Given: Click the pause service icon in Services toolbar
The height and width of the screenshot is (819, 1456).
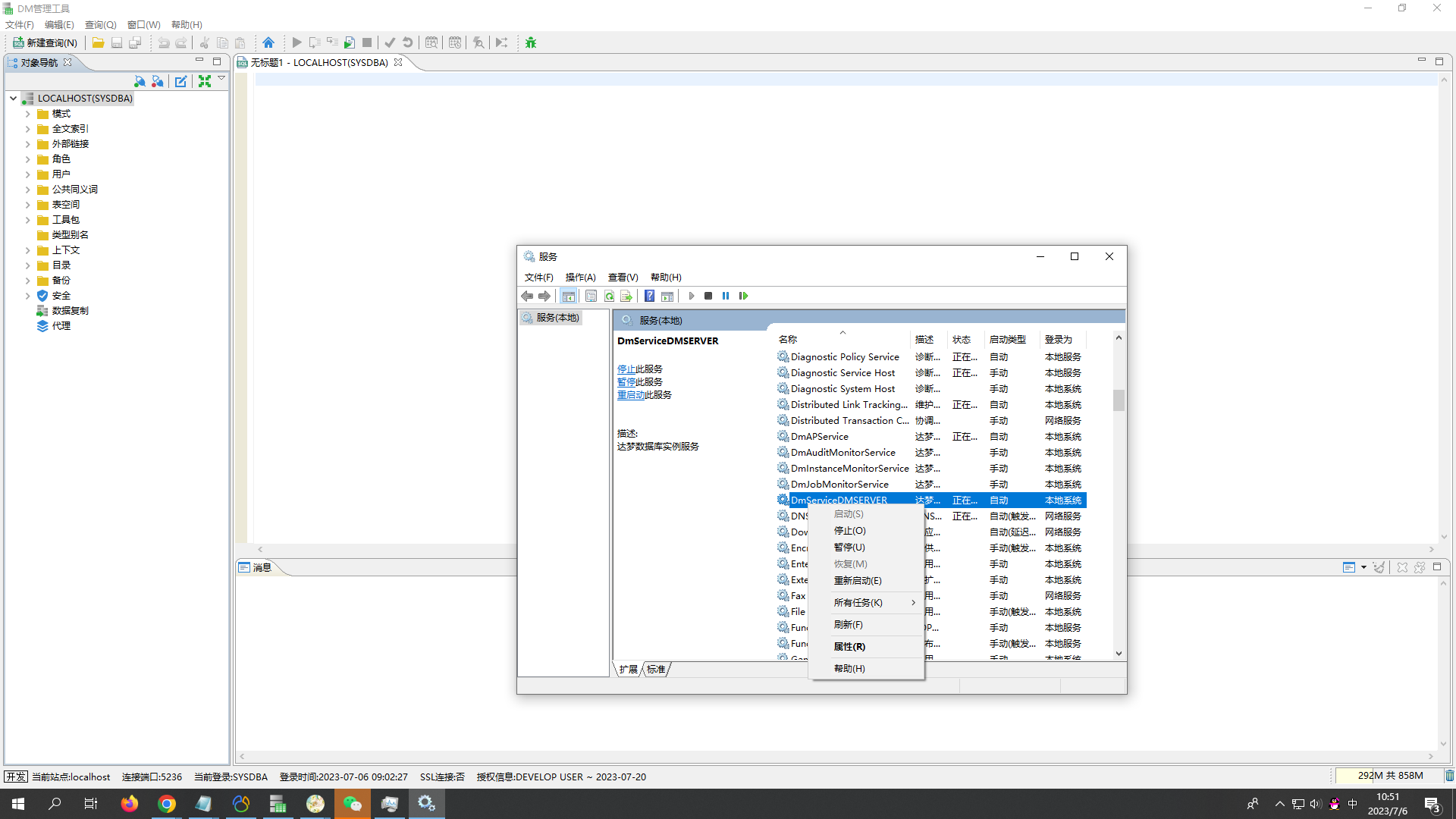Looking at the screenshot, I should [x=726, y=296].
